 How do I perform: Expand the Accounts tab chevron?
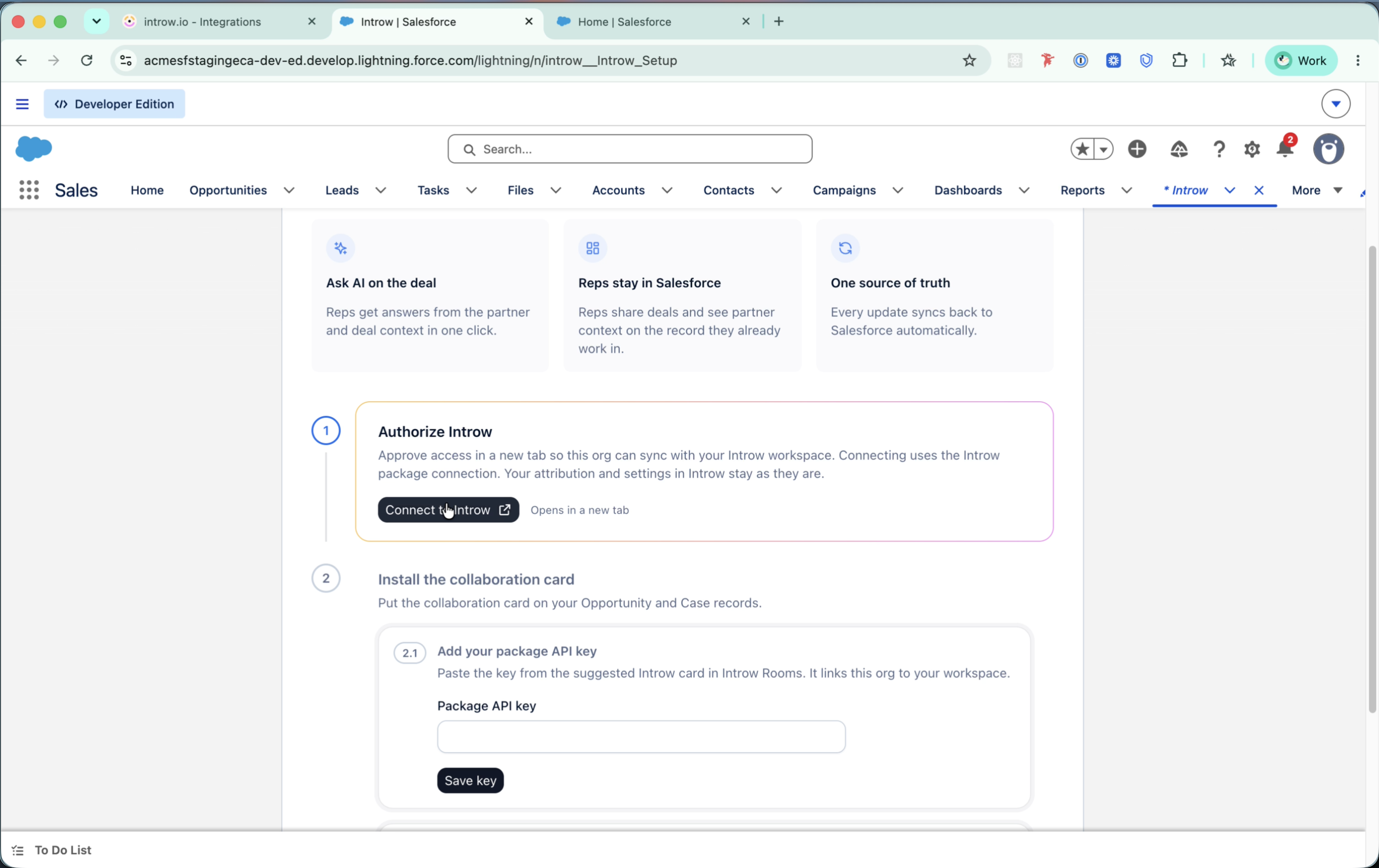667,190
